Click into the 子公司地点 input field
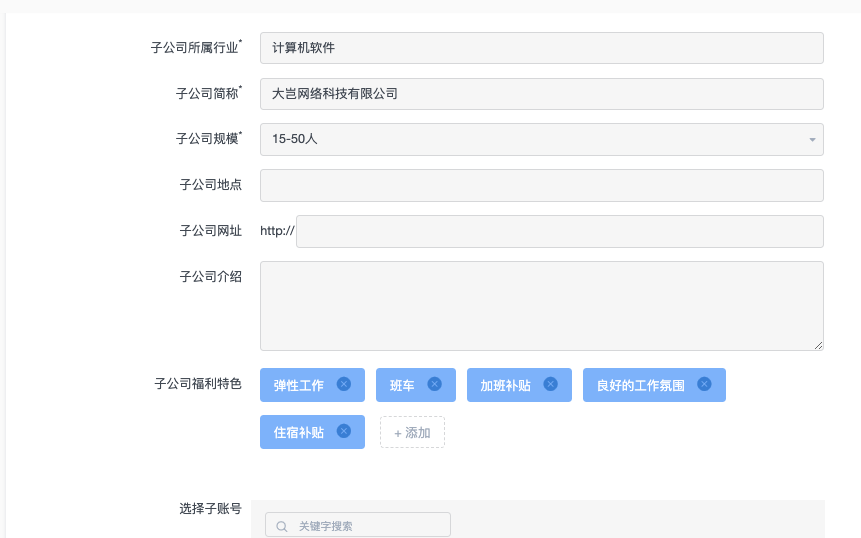This screenshot has width=861, height=538. point(541,186)
